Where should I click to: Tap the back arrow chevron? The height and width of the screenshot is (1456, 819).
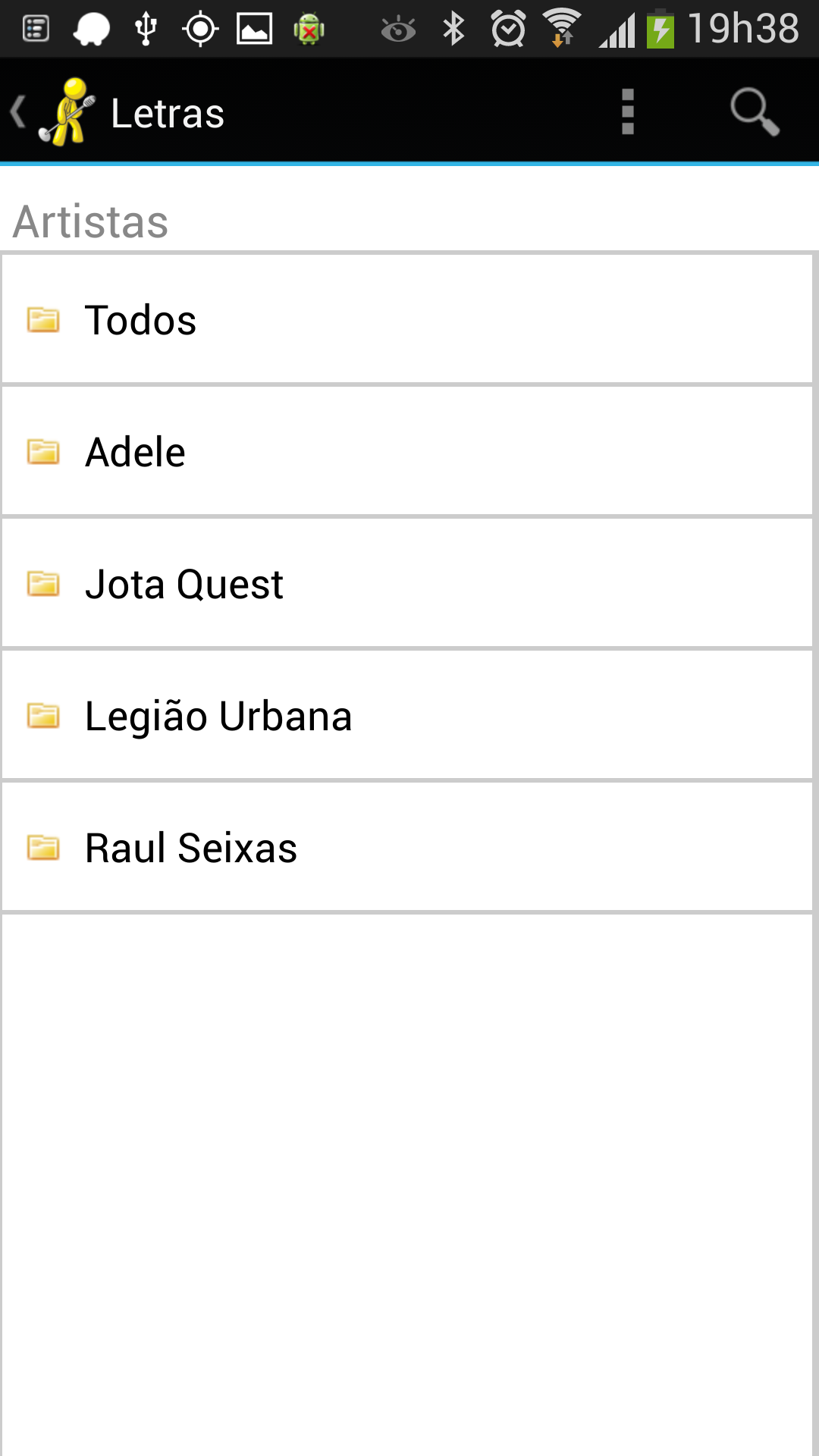[18, 112]
